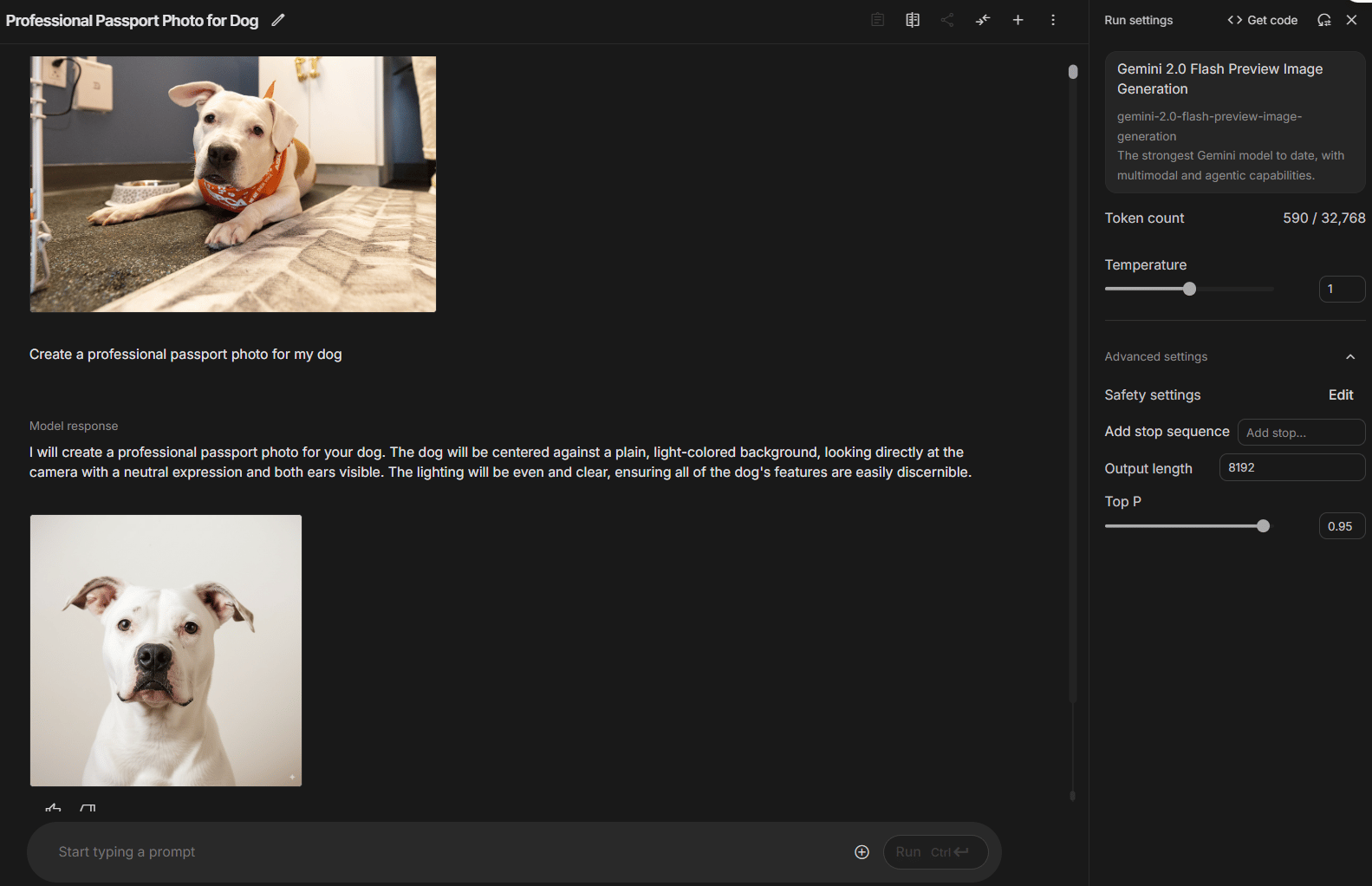The width and height of the screenshot is (1372, 886).
Task: Click the Token count value 590 / 32,768
Action: coord(1323,218)
